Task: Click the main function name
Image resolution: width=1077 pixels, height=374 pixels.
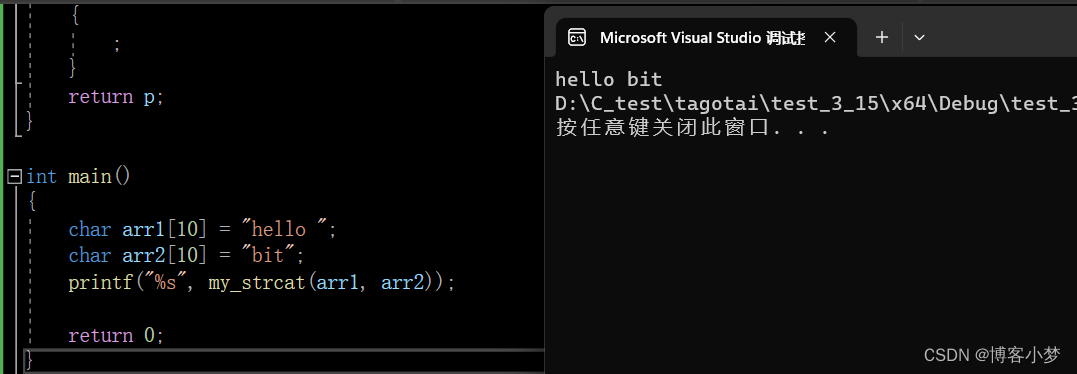Action: 90,177
